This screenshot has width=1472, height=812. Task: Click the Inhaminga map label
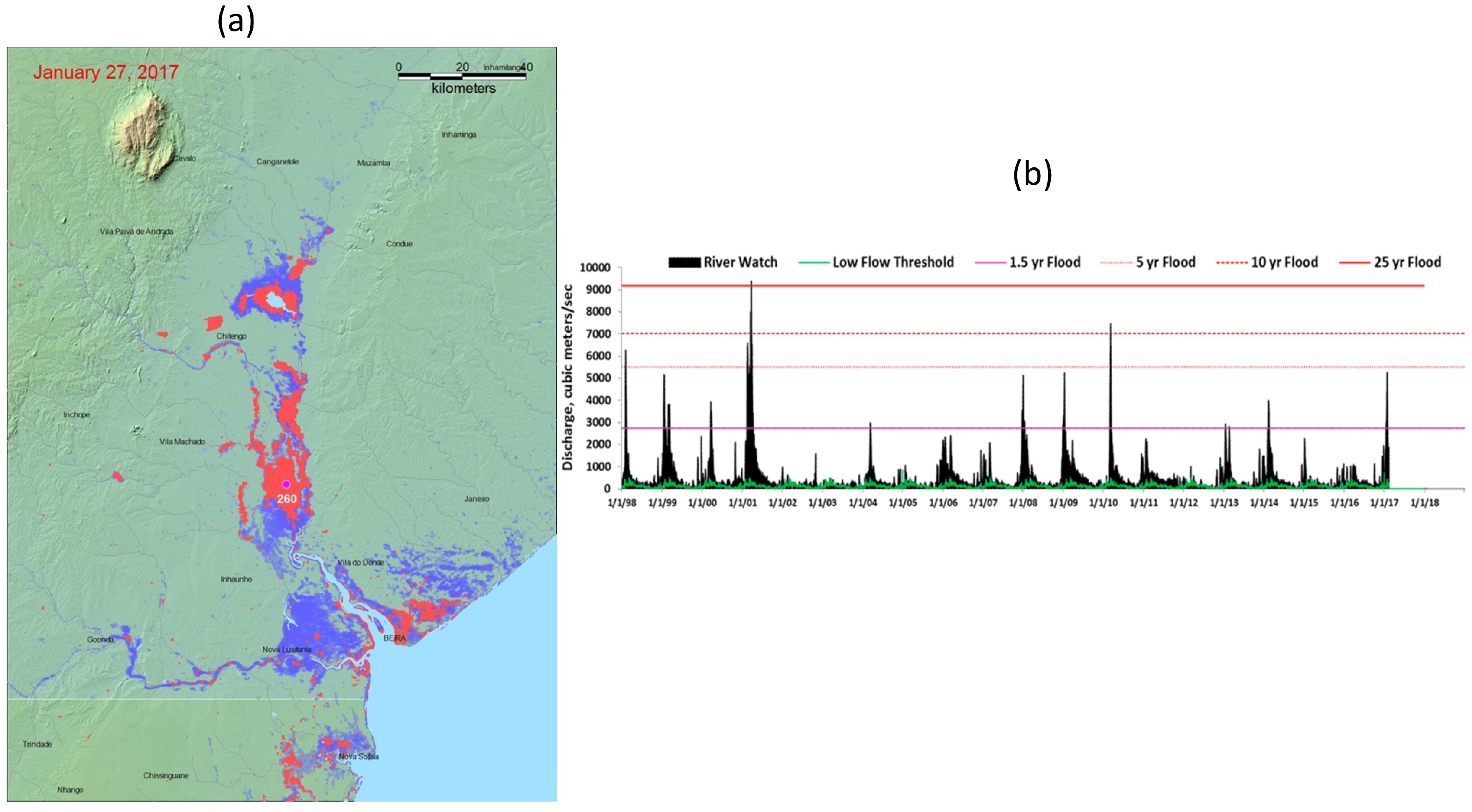459,135
